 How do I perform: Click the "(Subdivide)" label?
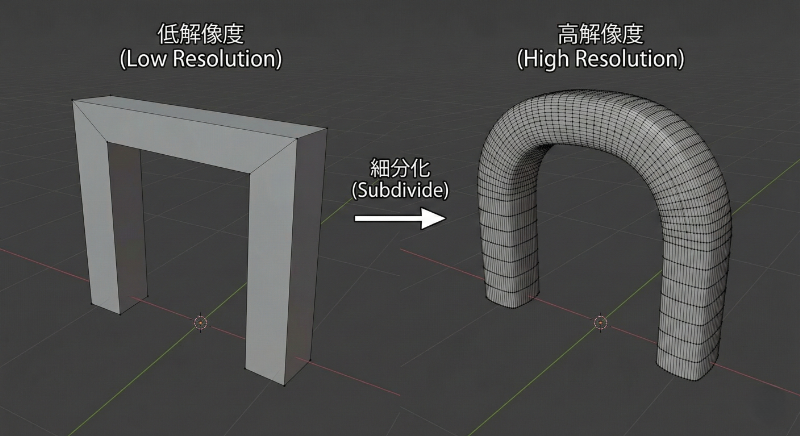point(399,188)
